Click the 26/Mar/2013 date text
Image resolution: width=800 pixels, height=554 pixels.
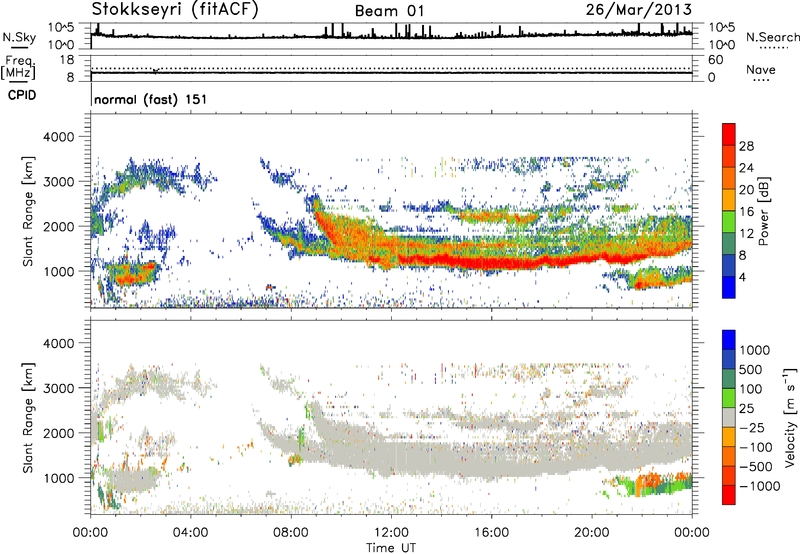638,10
